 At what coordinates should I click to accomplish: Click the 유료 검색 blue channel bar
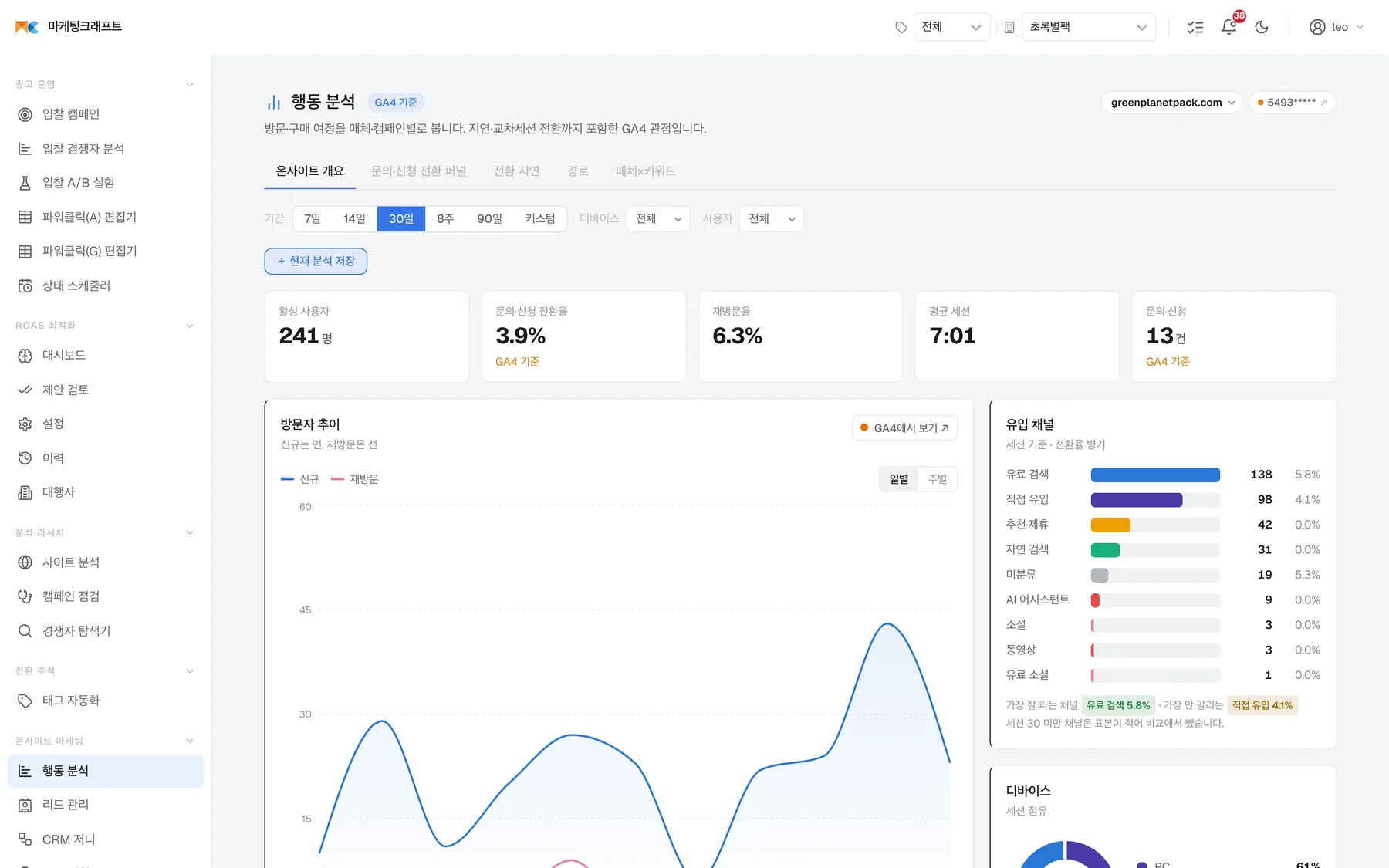[x=1155, y=475]
